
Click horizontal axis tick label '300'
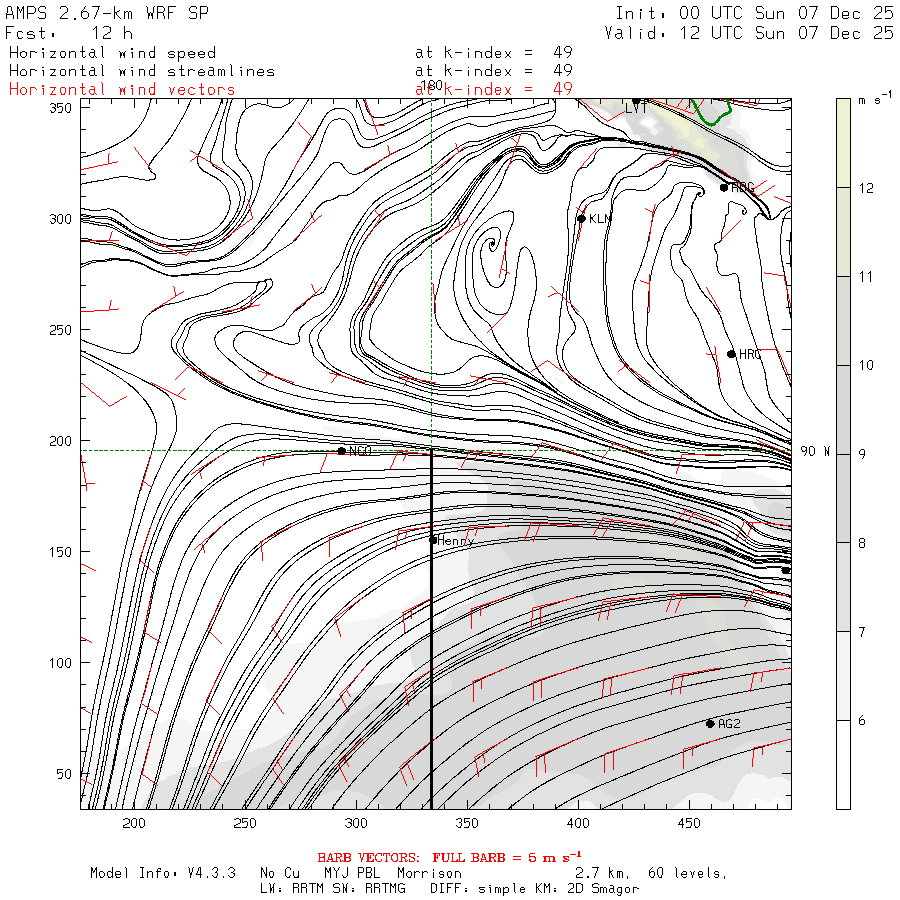pyautogui.click(x=356, y=823)
